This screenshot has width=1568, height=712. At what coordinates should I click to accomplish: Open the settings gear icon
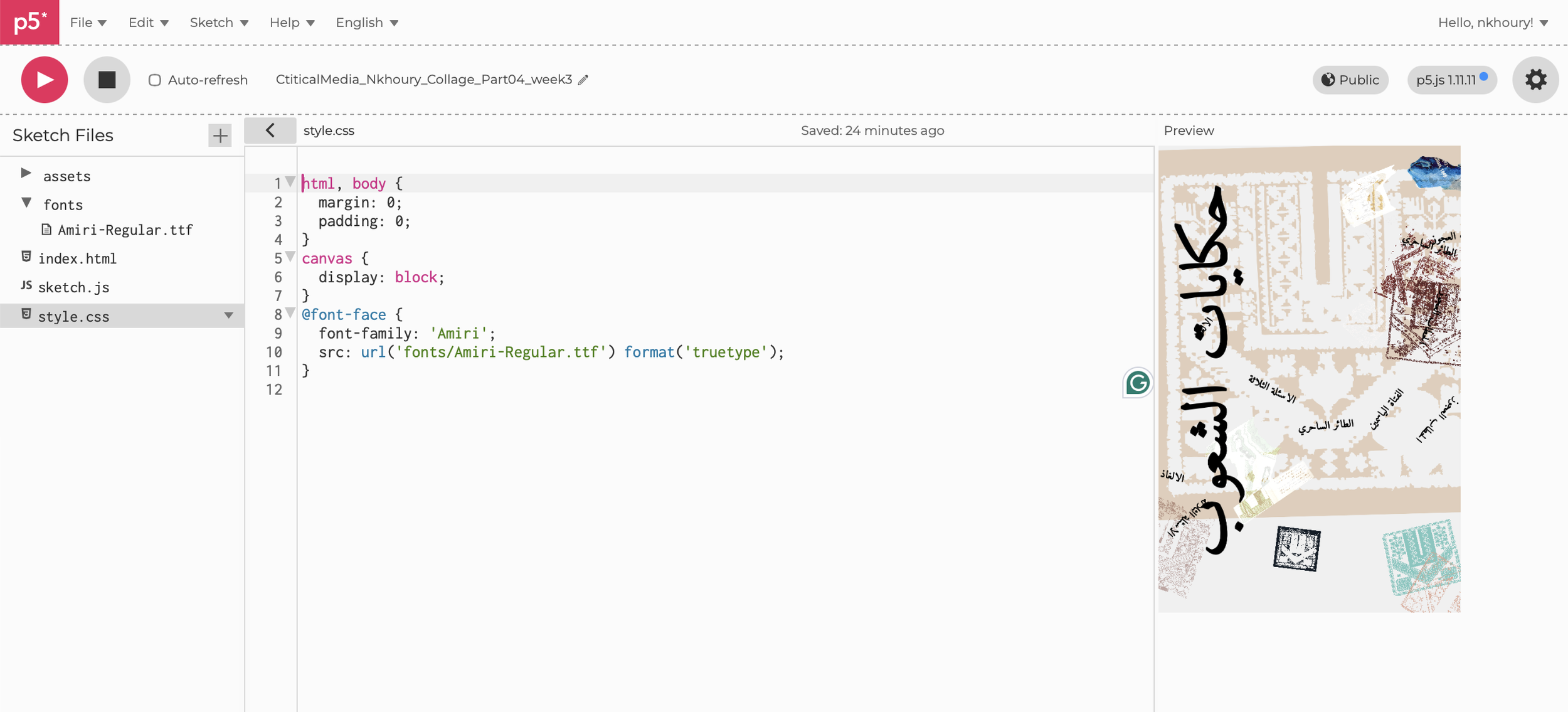point(1535,80)
